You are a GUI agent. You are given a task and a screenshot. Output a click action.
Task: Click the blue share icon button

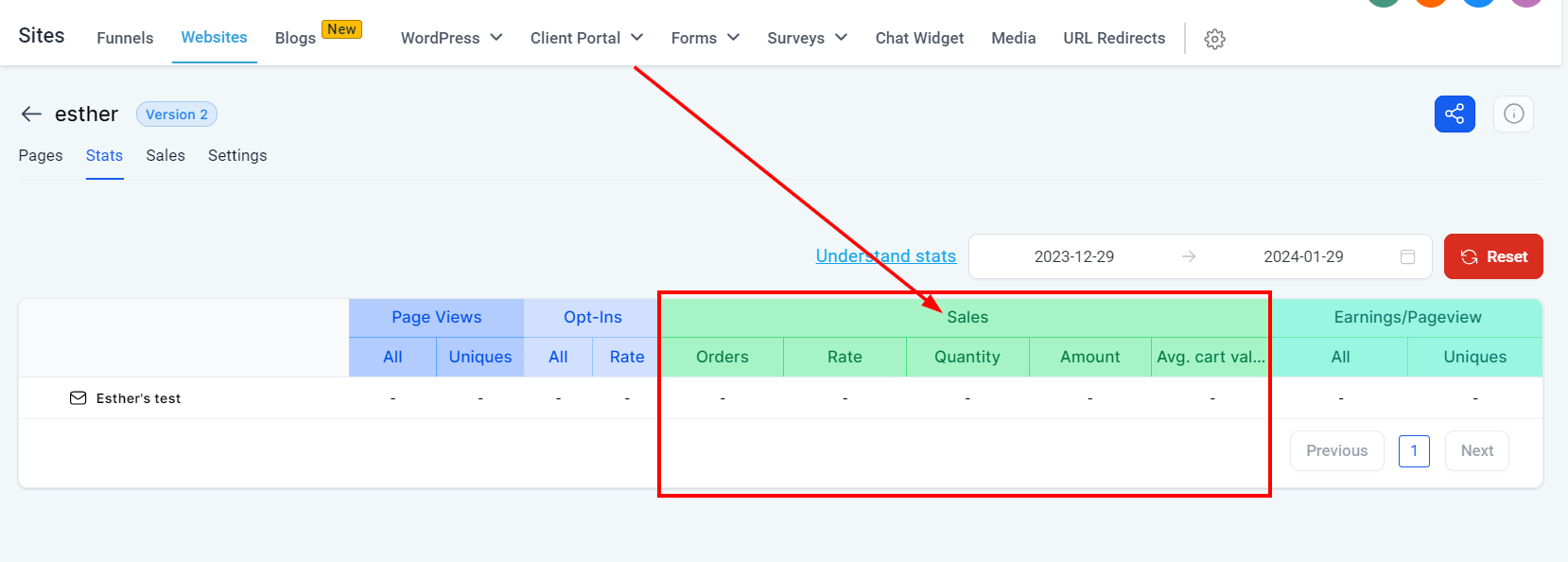click(x=1454, y=114)
